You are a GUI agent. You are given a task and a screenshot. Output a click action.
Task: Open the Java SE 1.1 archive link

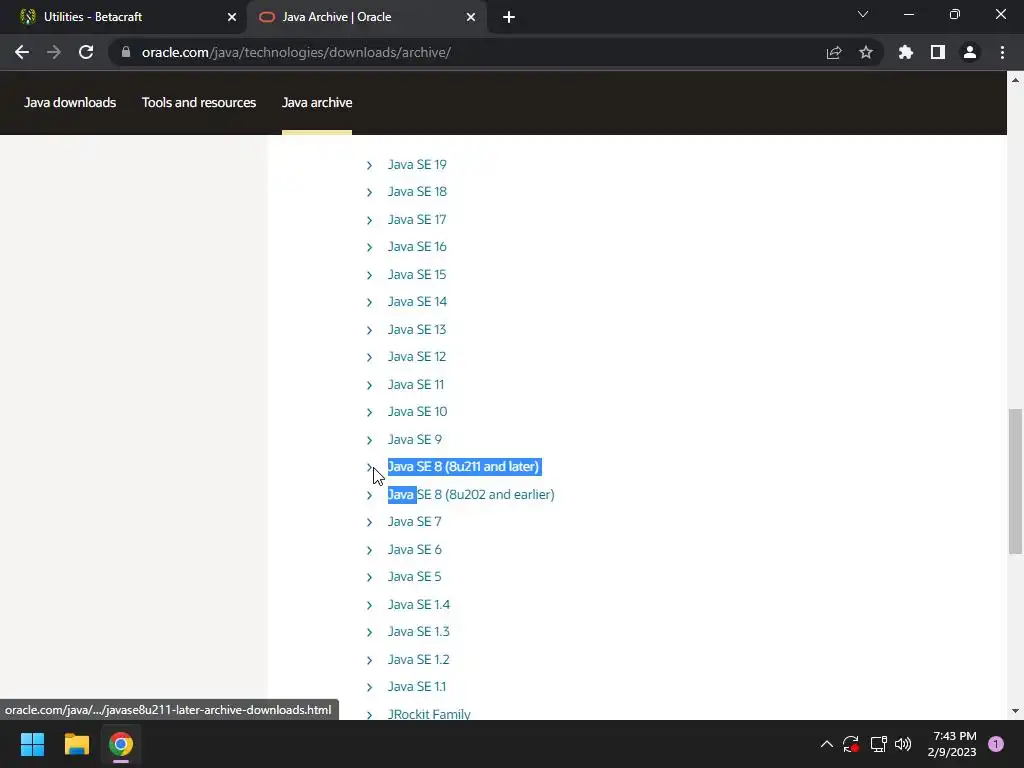[417, 687]
